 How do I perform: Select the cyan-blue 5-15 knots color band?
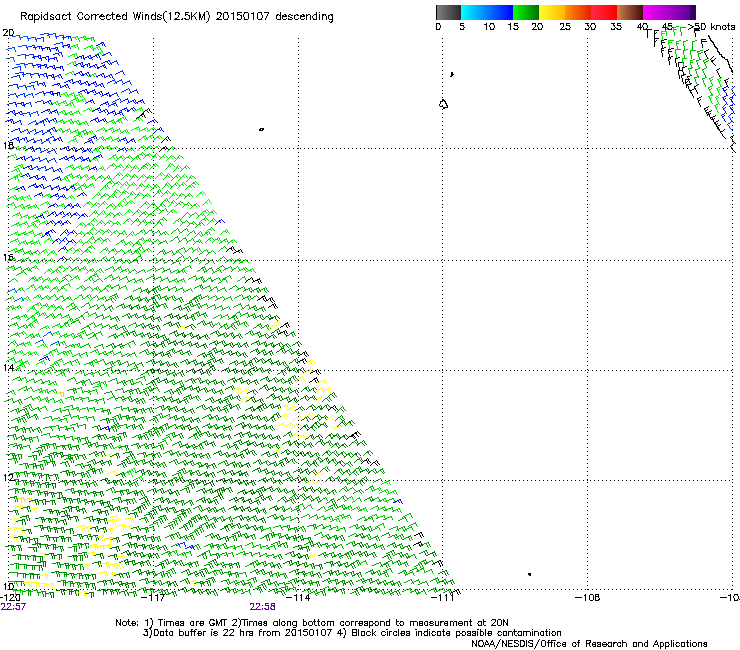coord(487,12)
